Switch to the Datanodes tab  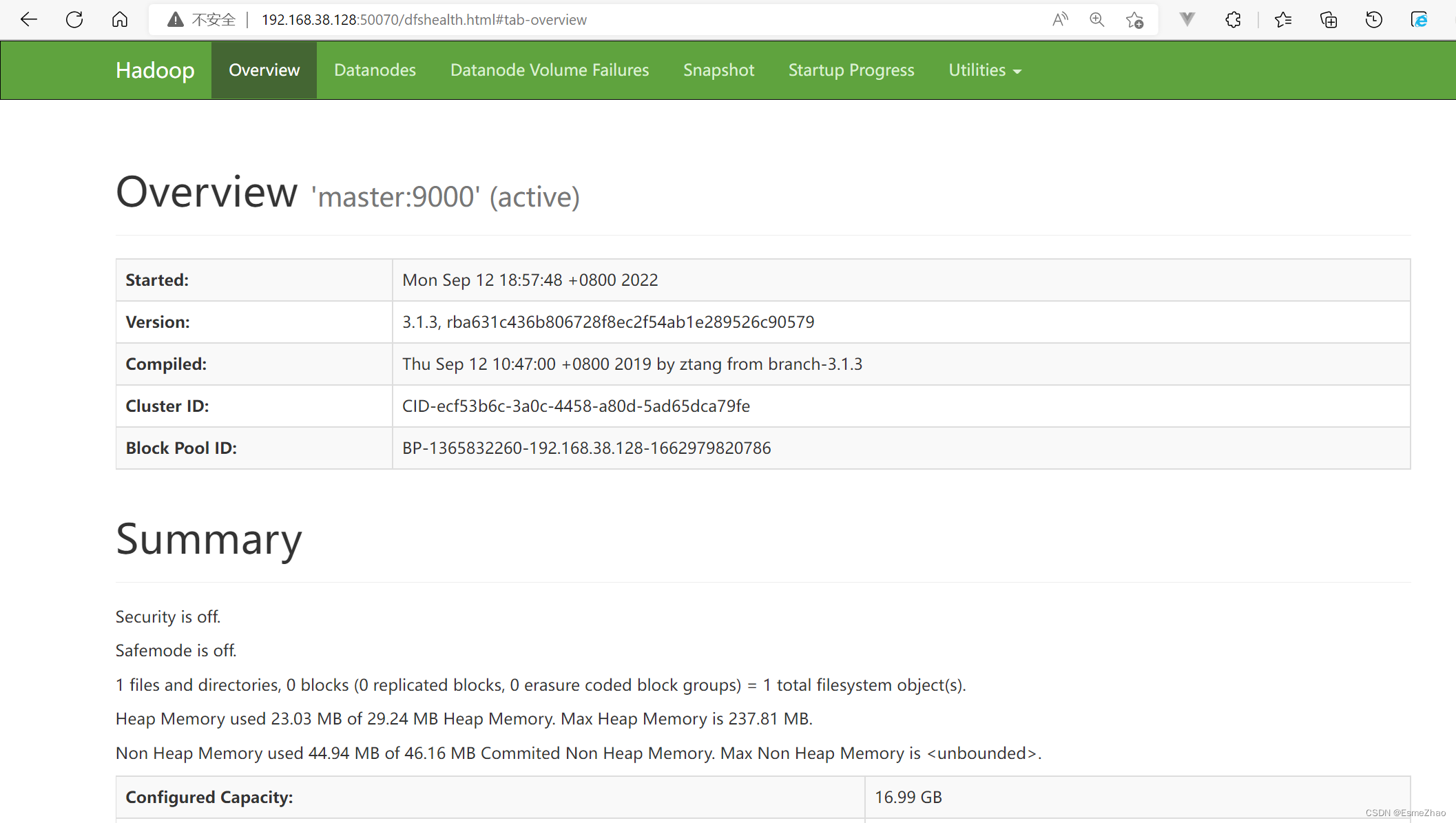(x=375, y=70)
